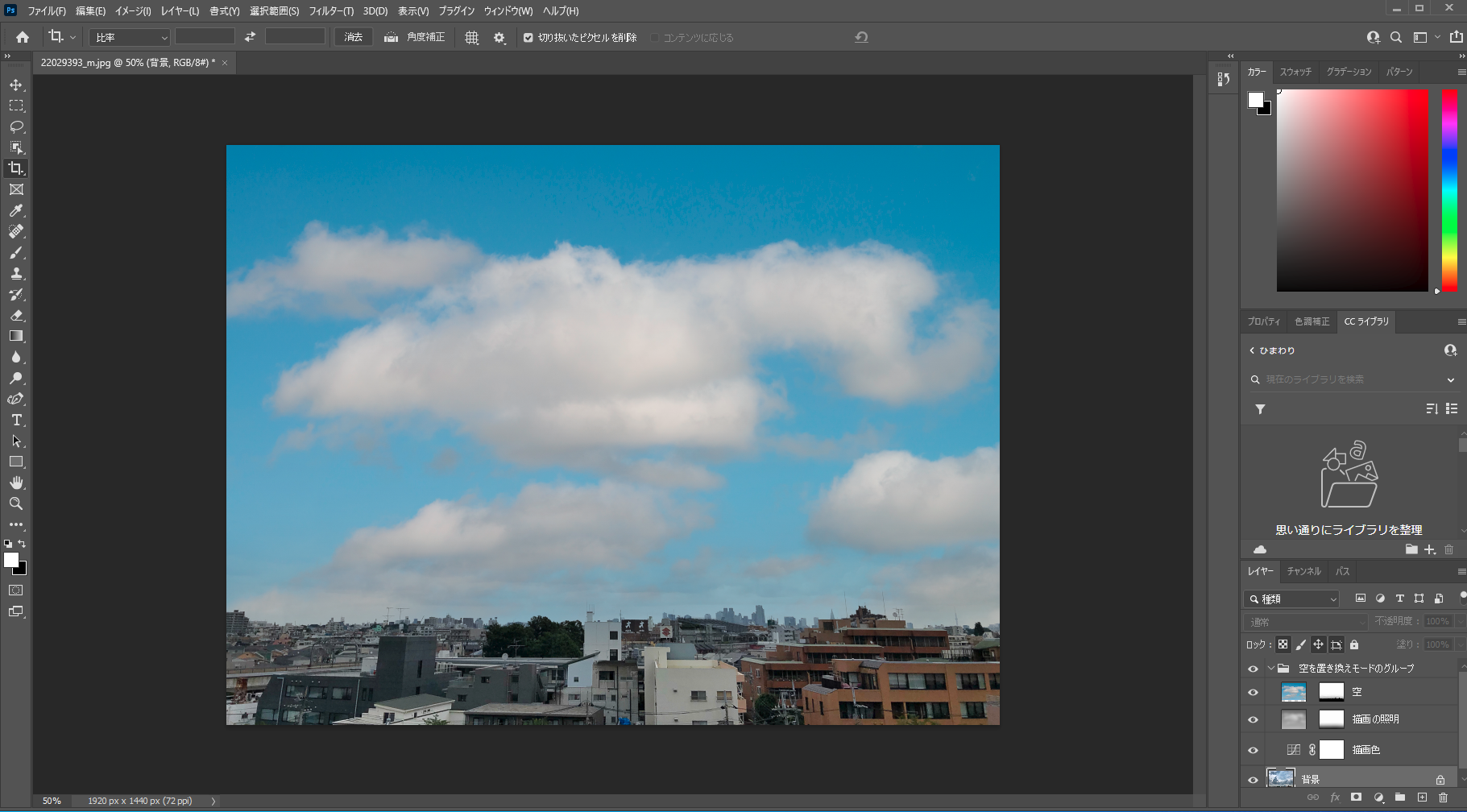Viewport: 1467px width, 812px height.
Task: Hide the 空 layer
Action: tap(1253, 692)
